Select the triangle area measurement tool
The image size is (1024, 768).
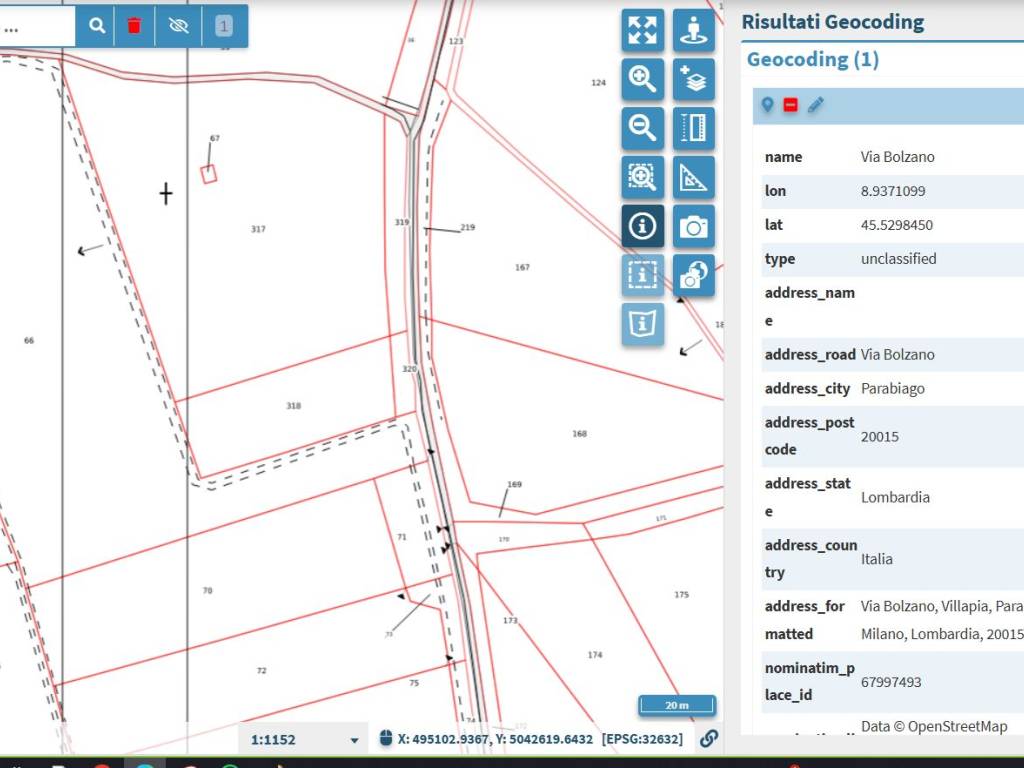tap(693, 177)
